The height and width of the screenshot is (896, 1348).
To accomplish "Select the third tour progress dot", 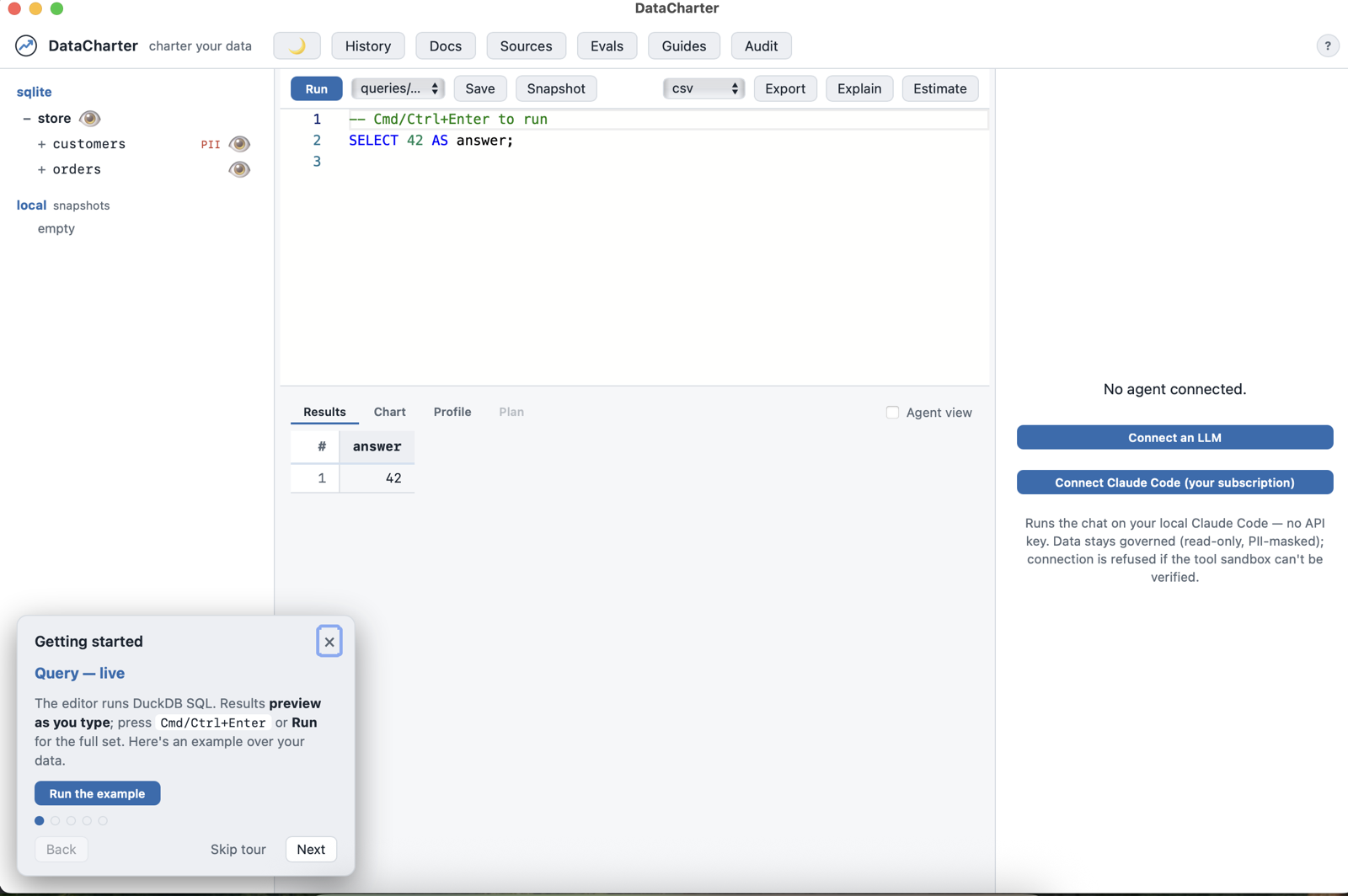I will pyautogui.click(x=71, y=820).
